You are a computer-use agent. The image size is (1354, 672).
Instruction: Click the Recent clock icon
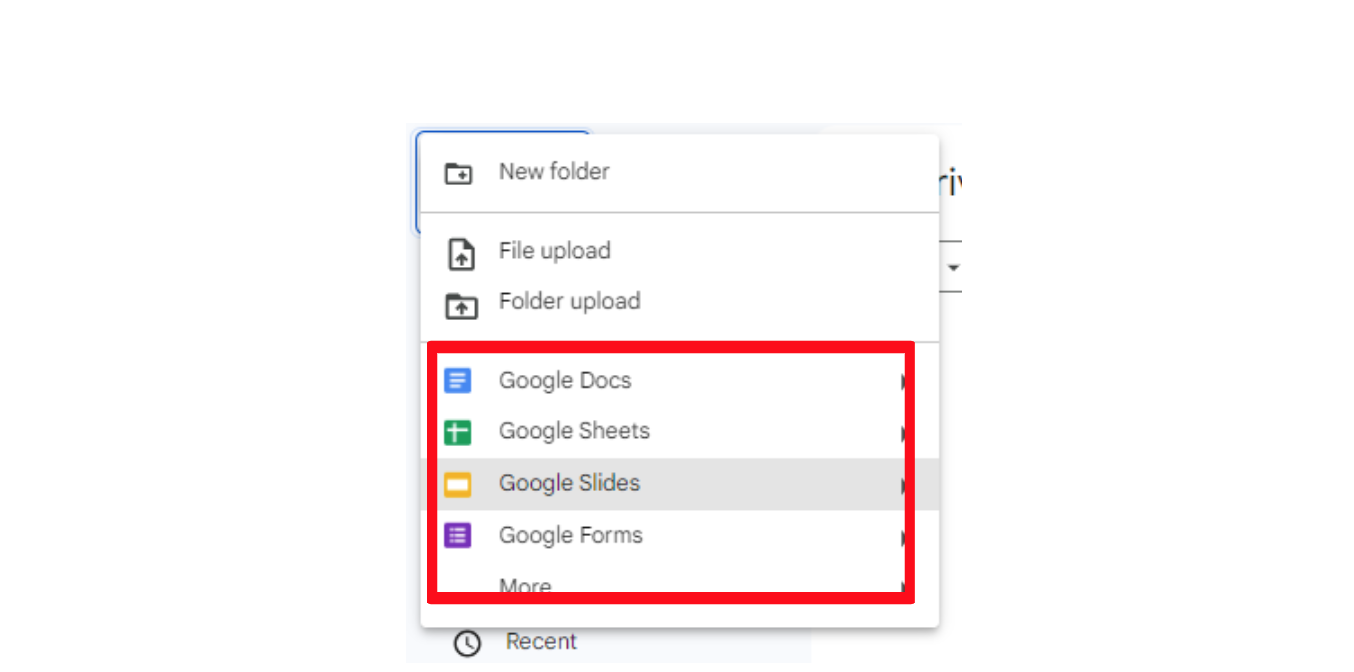pos(466,642)
